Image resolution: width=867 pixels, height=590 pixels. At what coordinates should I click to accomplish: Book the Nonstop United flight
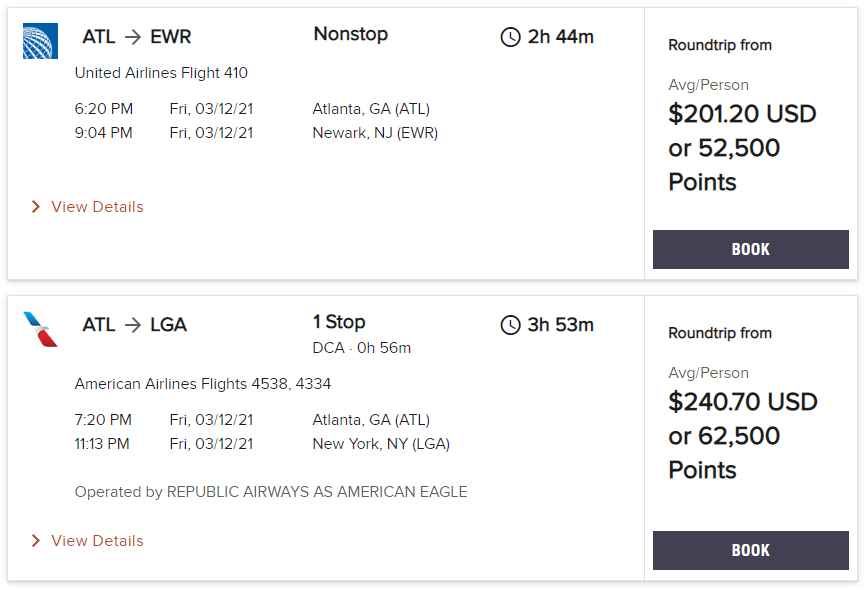pyautogui.click(x=751, y=249)
